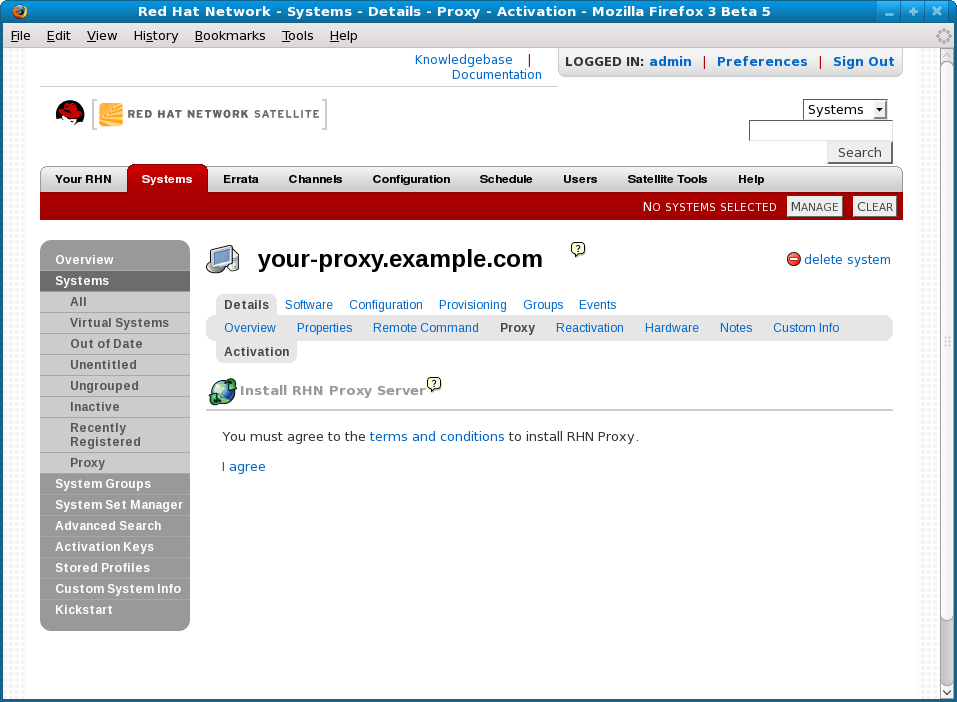Click the admin user link
957x702 pixels.
pyautogui.click(x=670, y=62)
